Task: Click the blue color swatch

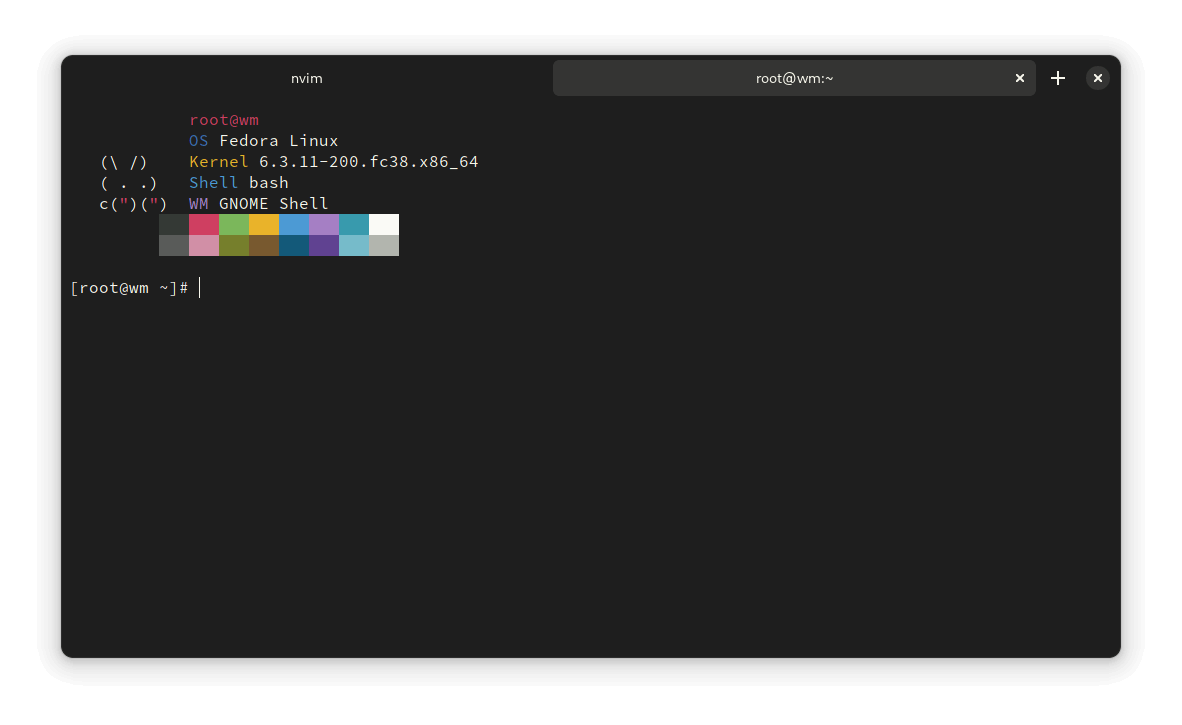Action: pyautogui.click(x=294, y=224)
